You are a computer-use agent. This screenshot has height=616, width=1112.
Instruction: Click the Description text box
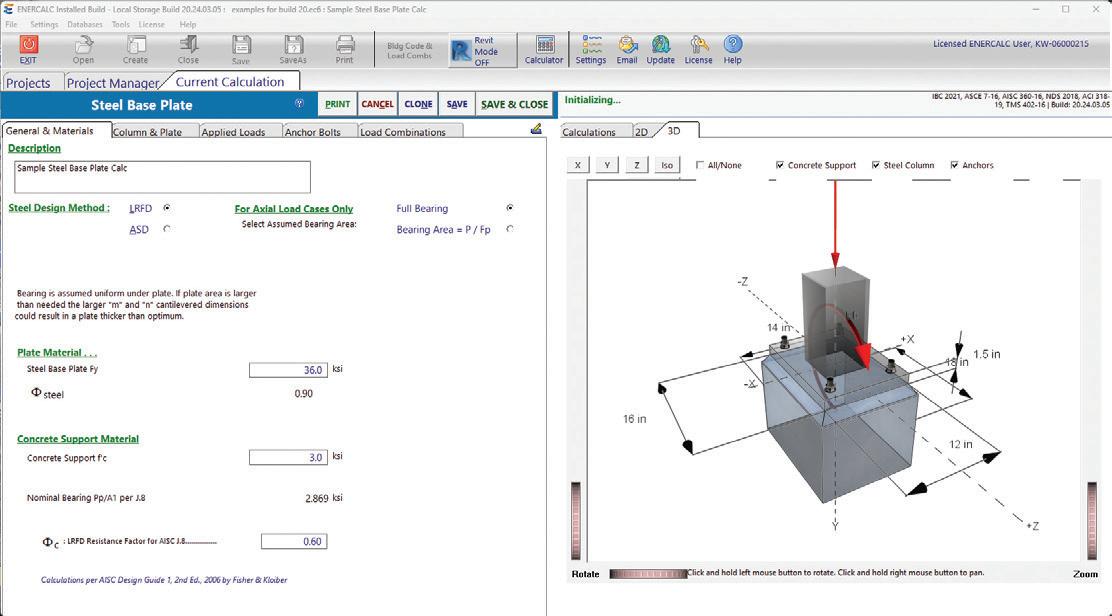[x=162, y=177]
